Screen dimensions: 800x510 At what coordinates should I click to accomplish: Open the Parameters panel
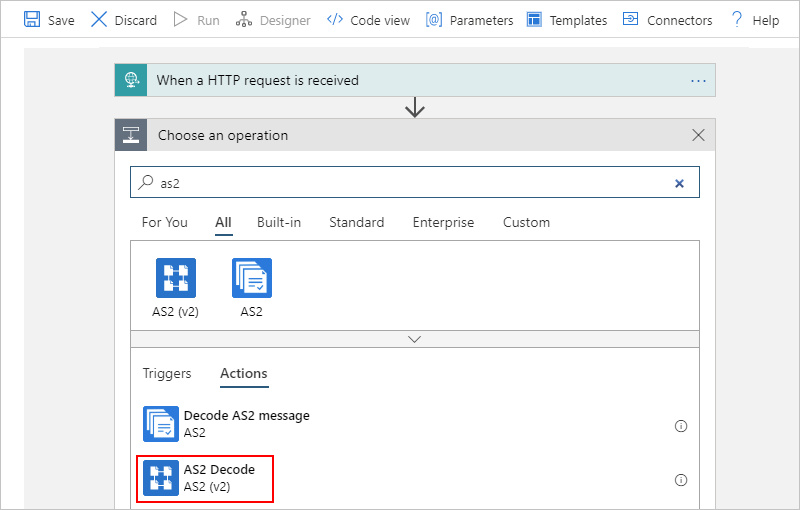(x=469, y=20)
